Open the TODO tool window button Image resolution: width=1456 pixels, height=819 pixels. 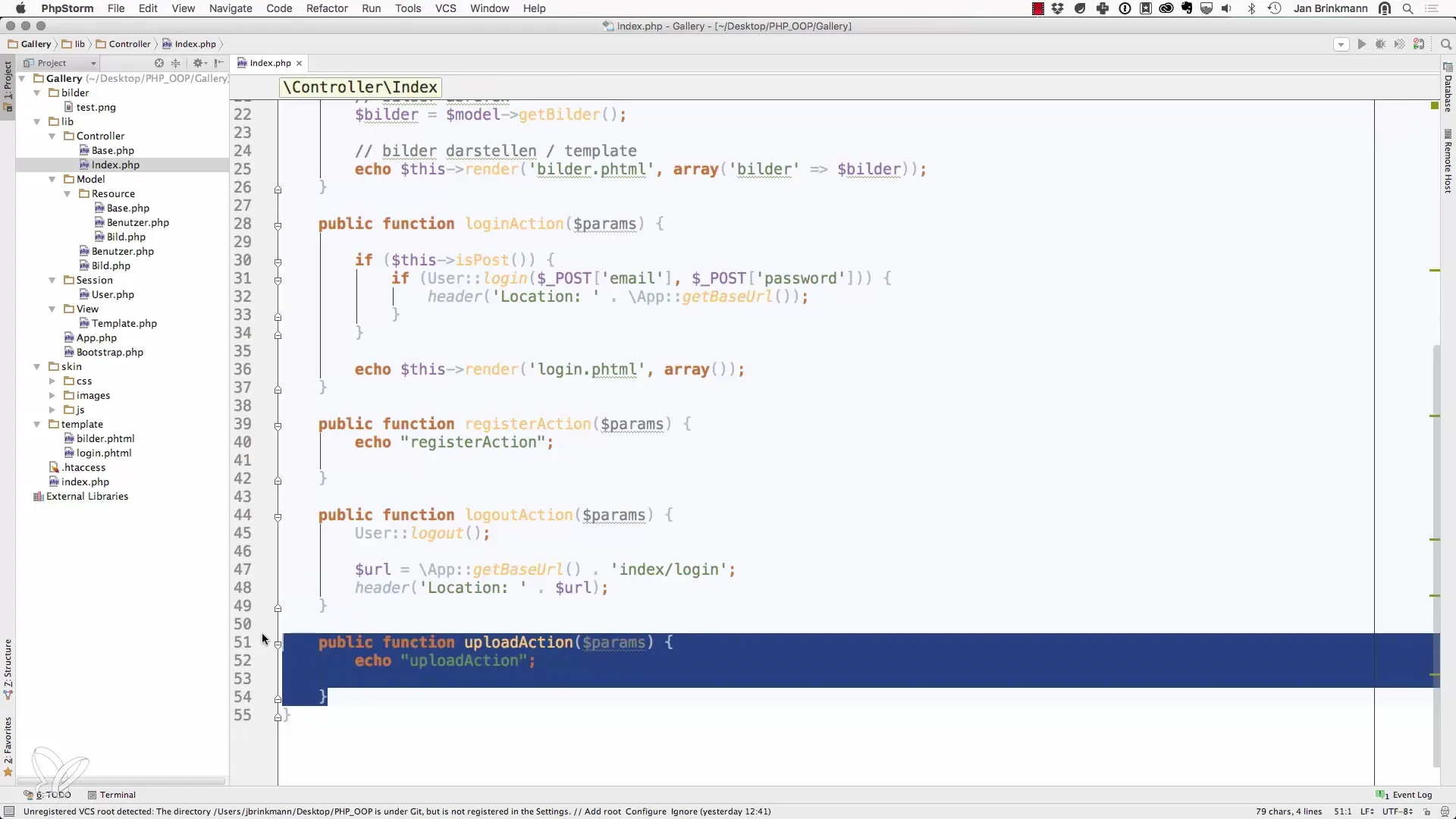47,795
